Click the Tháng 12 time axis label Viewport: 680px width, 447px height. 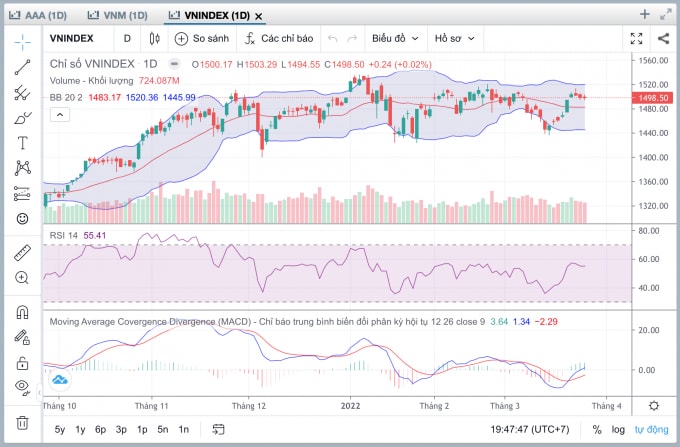click(x=248, y=406)
